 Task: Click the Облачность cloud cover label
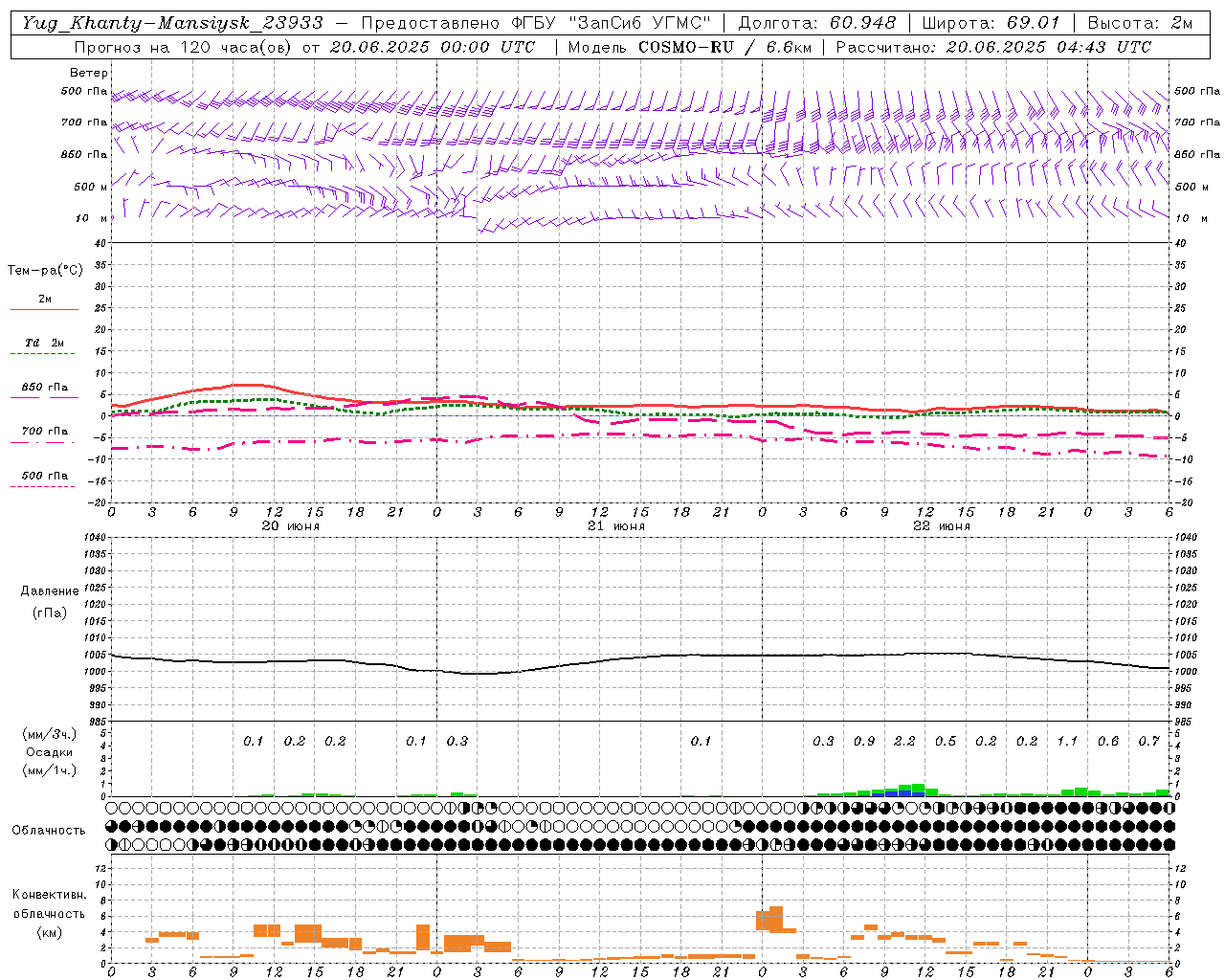49,831
